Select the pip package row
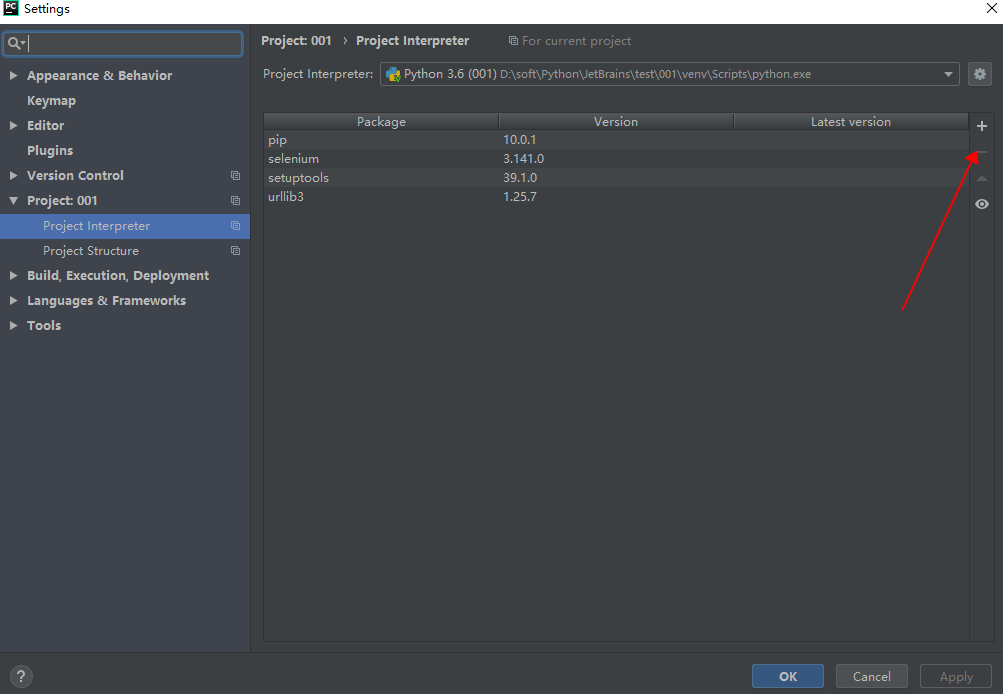 616,139
